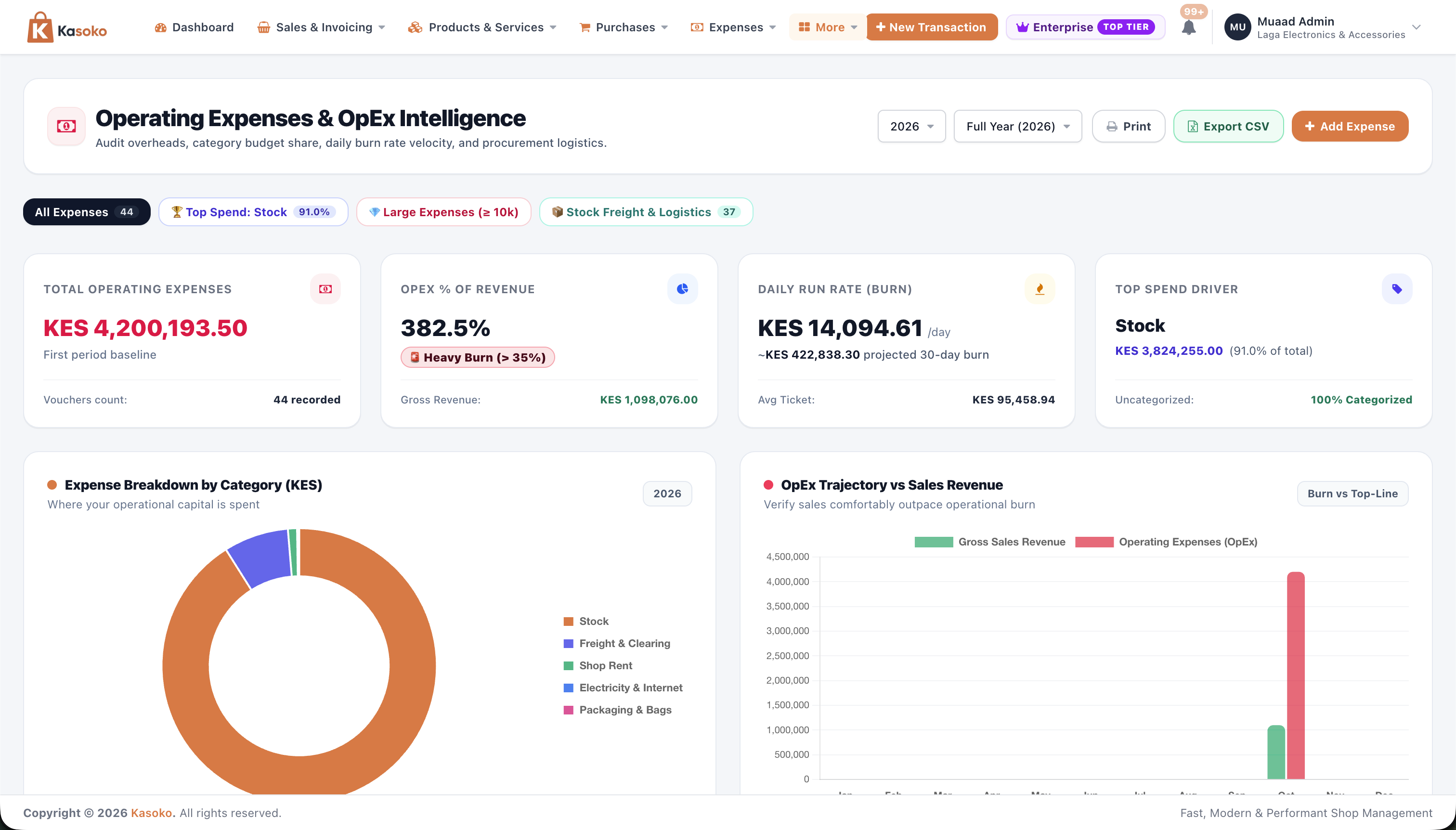This screenshot has width=1456, height=830.
Task: Click the Kasoko link in footer
Action: [151, 813]
